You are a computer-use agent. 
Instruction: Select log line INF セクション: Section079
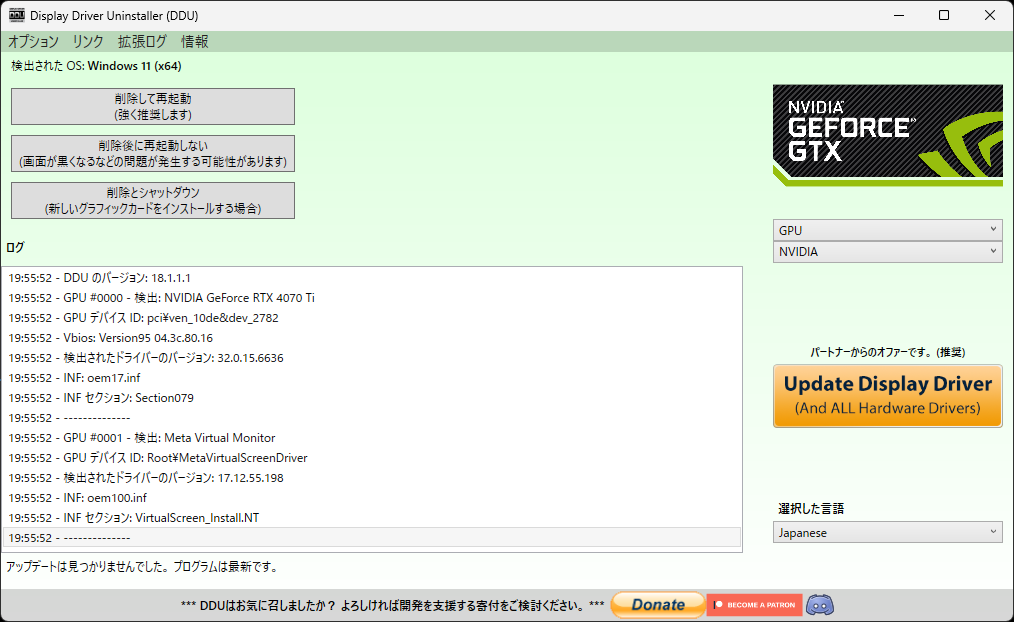click(372, 398)
